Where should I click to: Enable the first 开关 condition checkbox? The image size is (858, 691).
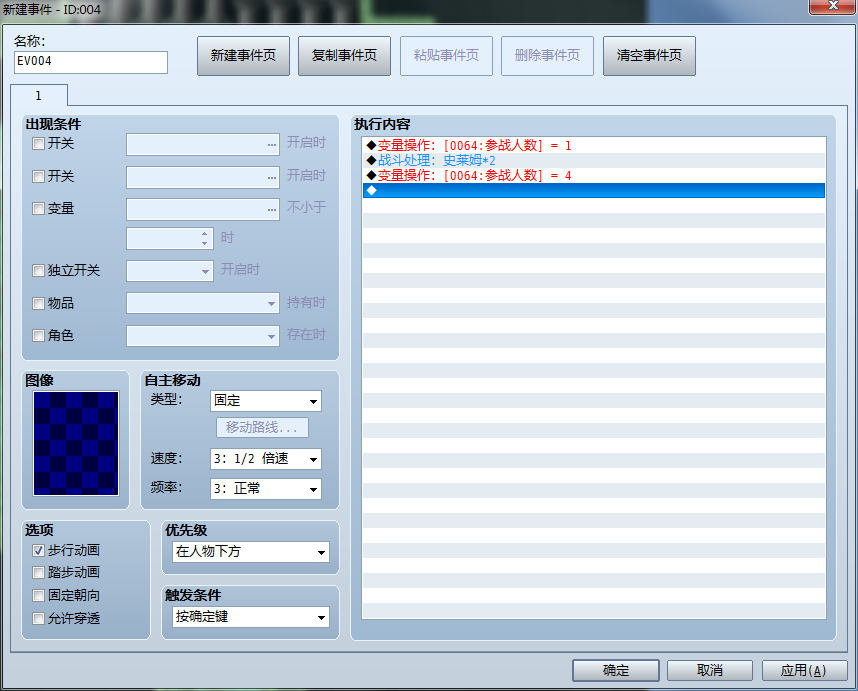38,144
